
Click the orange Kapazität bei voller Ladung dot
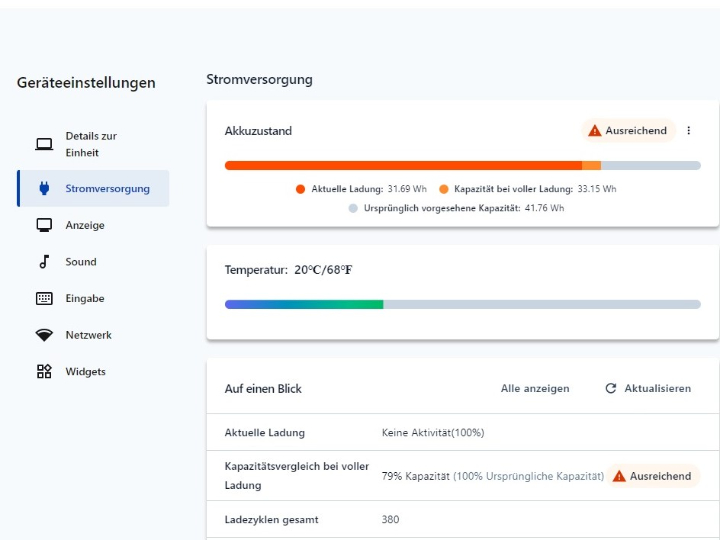point(444,189)
